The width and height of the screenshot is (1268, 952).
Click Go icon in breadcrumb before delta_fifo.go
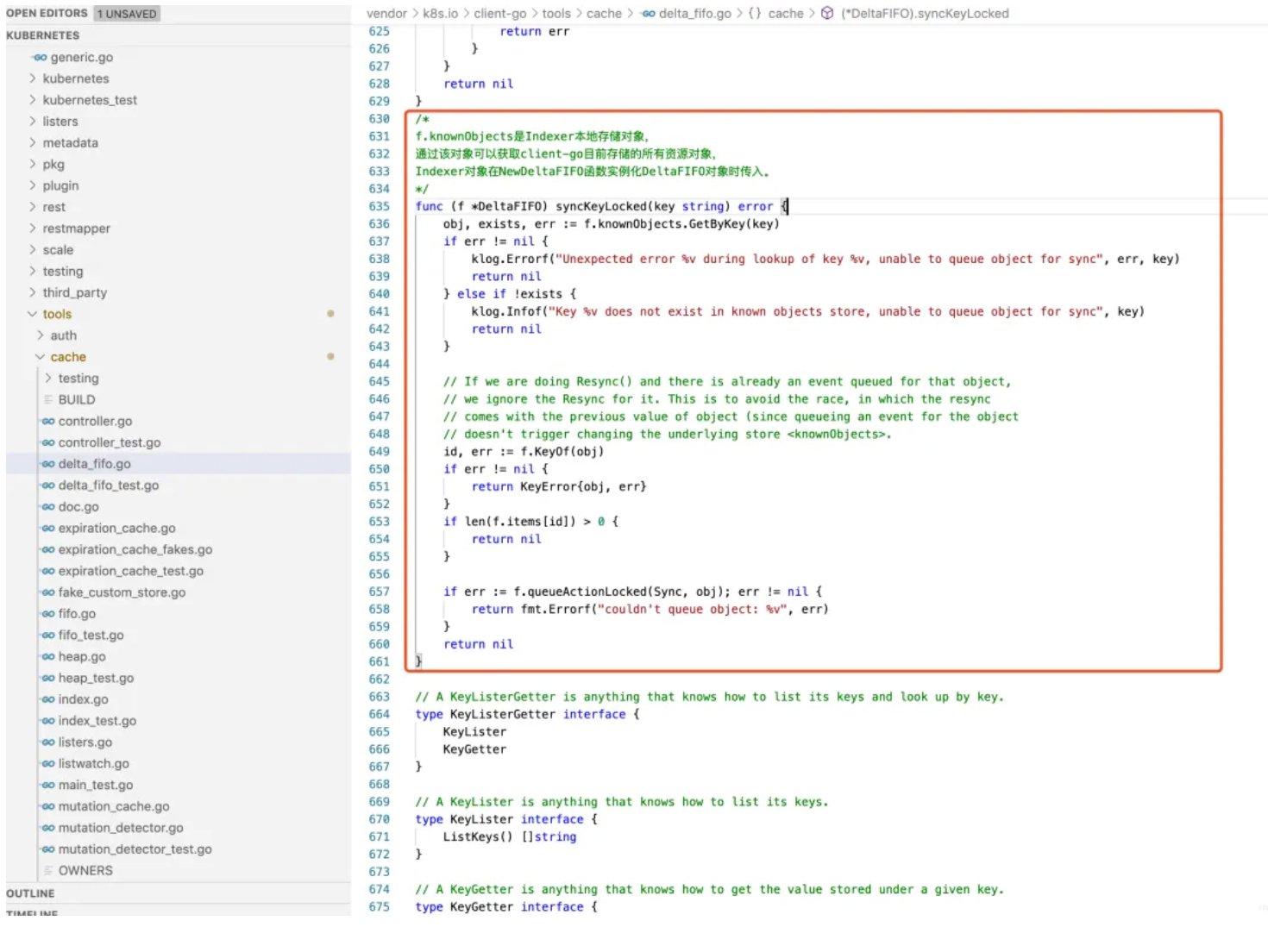(648, 14)
